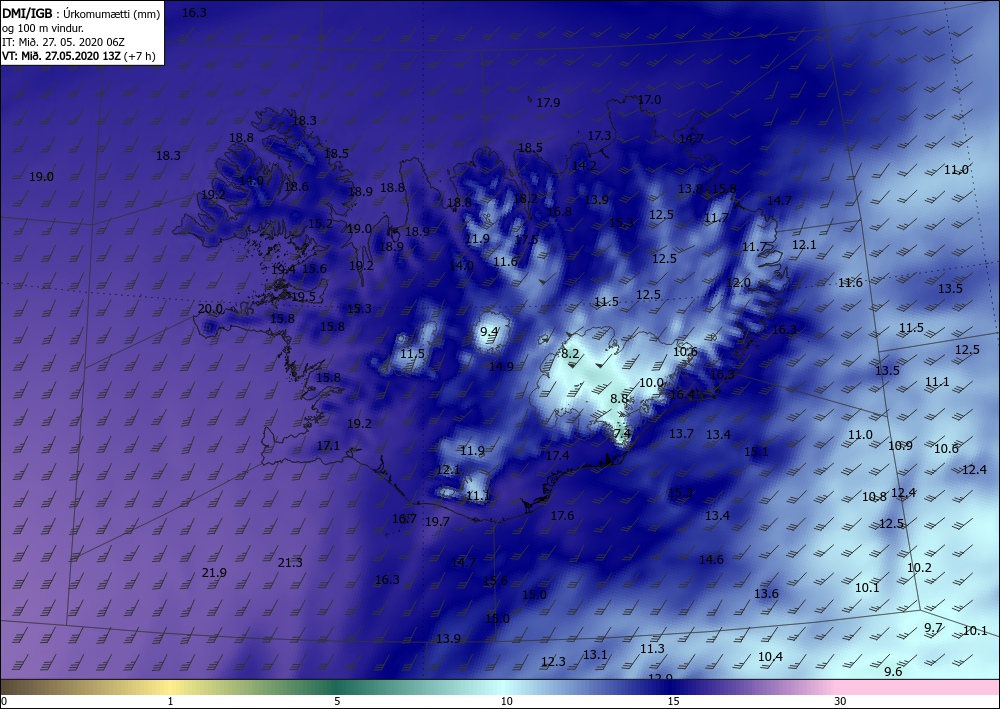Click the value '9.7' on the map

coord(933,627)
